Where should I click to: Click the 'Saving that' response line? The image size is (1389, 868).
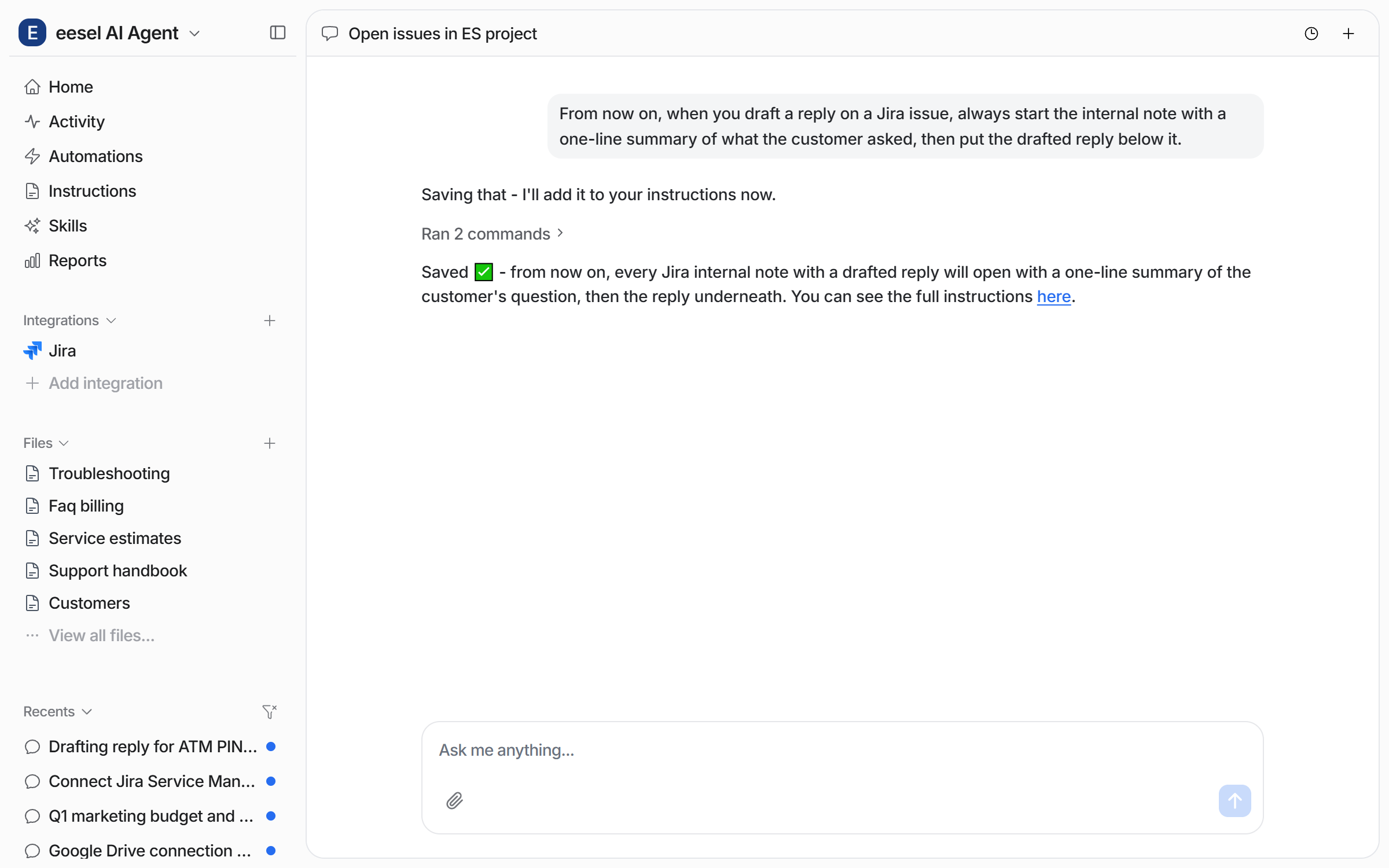point(598,194)
